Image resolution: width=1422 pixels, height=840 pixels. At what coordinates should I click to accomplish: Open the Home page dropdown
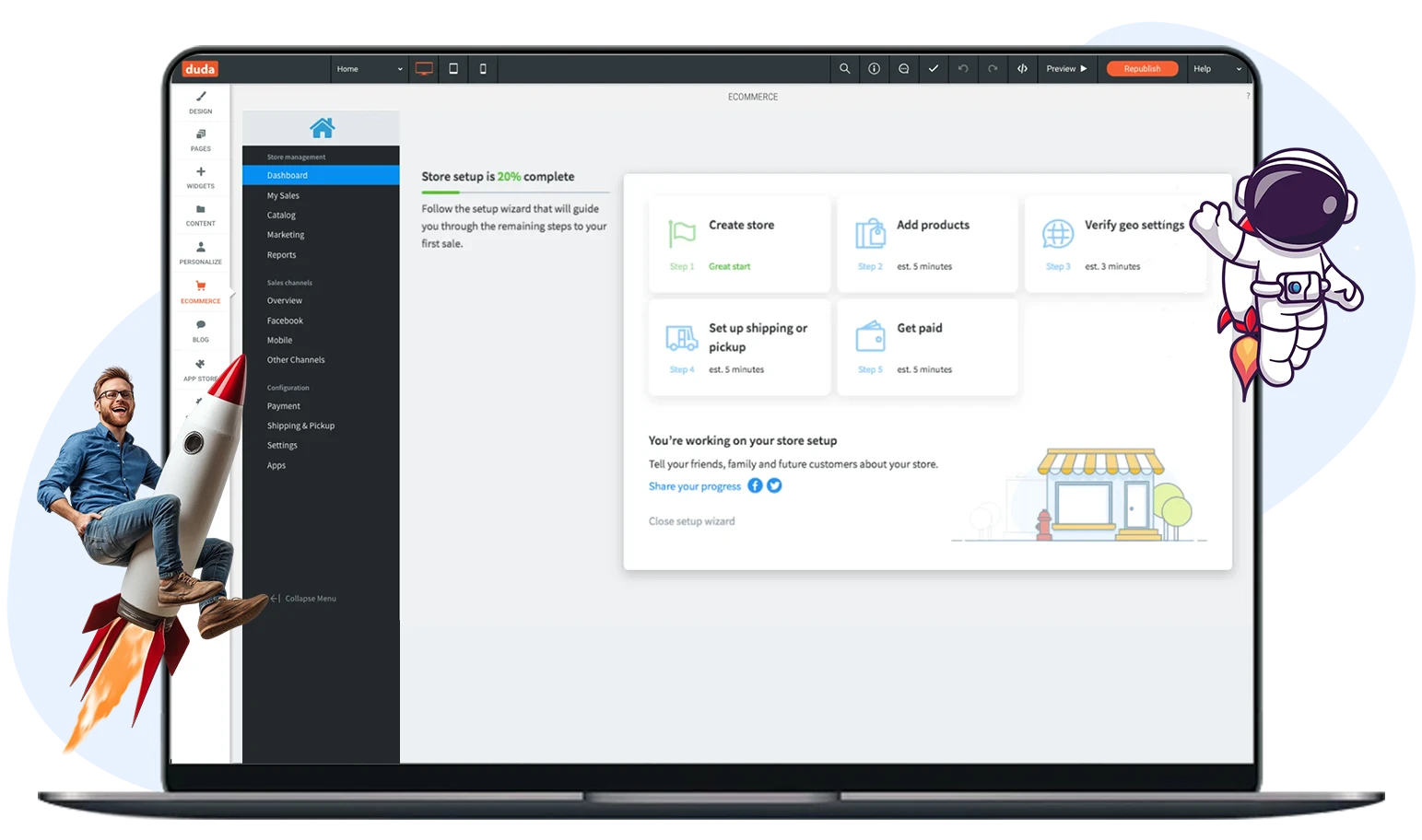[x=369, y=69]
